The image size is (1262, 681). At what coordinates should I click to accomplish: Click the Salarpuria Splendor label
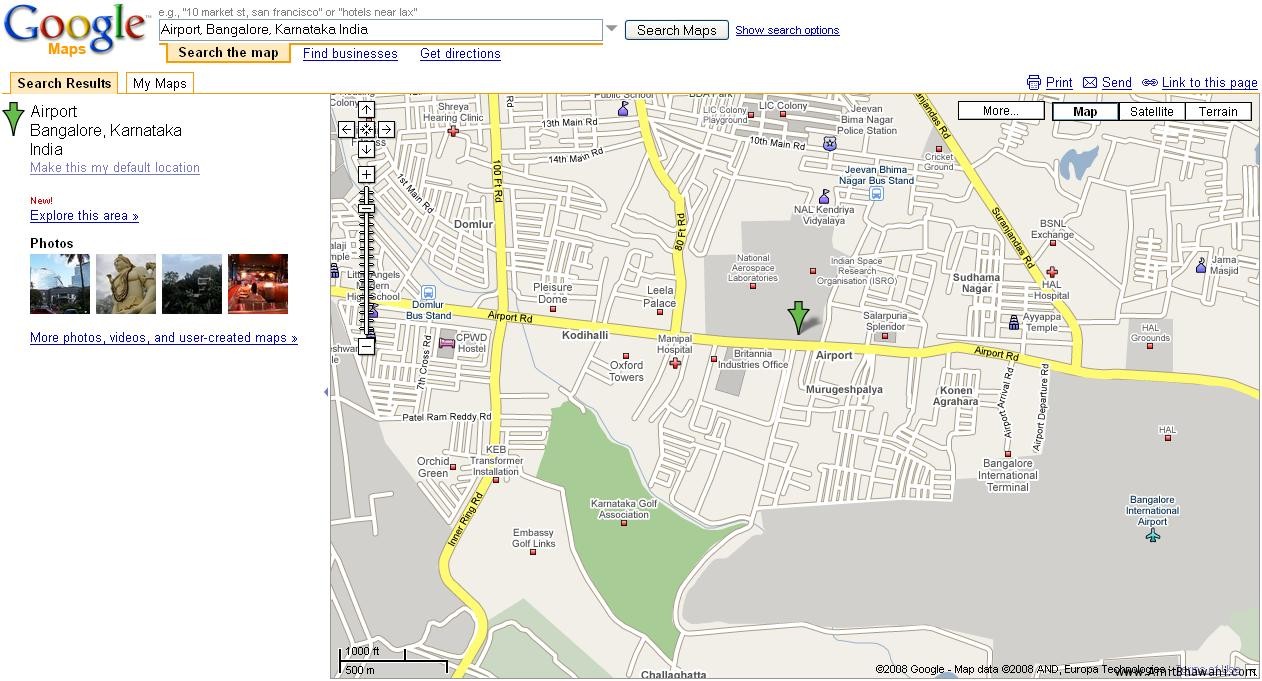[885, 321]
